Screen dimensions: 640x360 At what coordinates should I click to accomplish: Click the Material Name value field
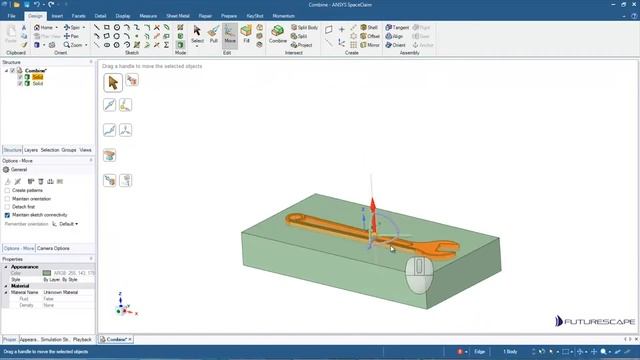point(69,292)
